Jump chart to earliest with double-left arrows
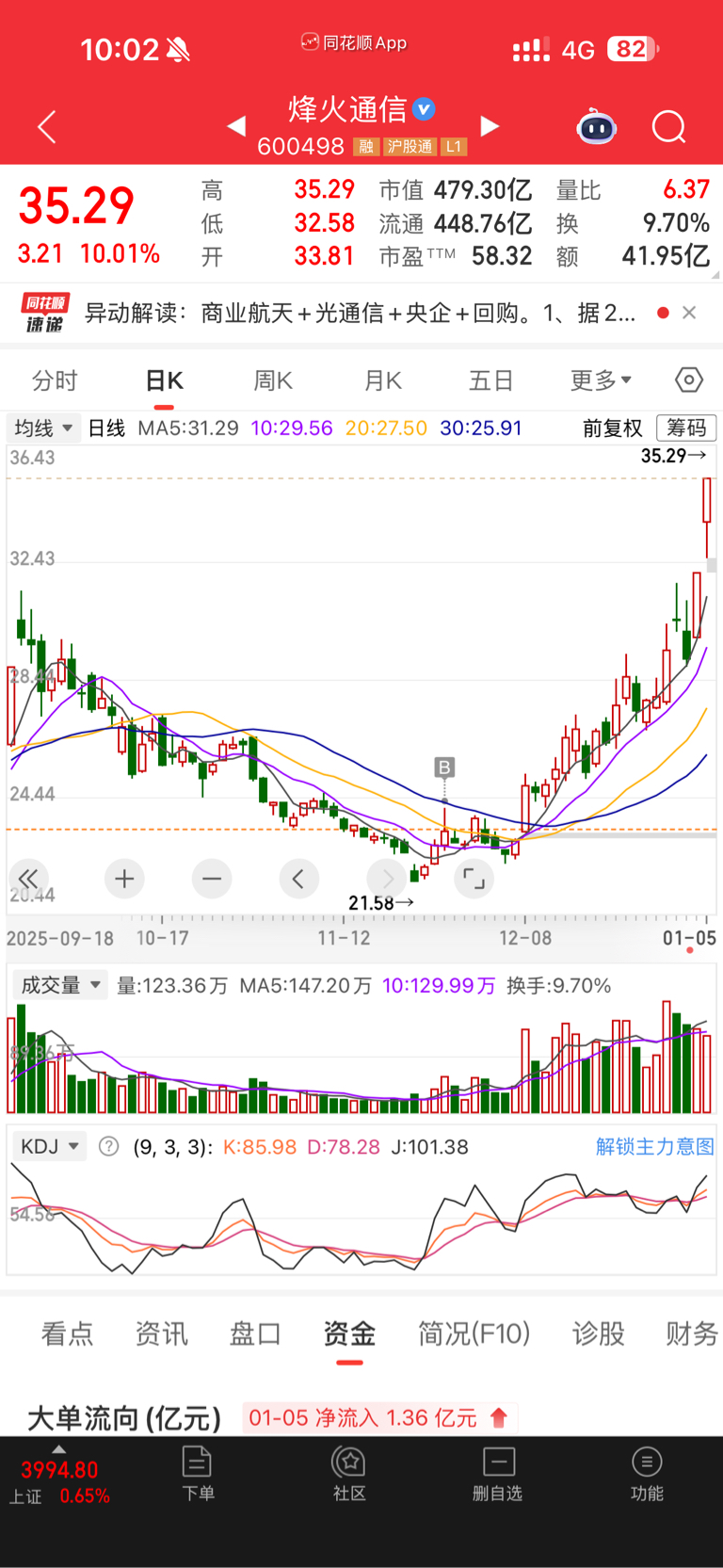 point(29,880)
